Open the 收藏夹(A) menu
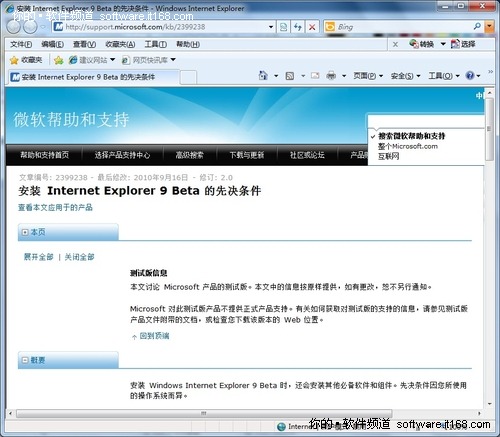This screenshot has height=437, width=500. point(120,44)
